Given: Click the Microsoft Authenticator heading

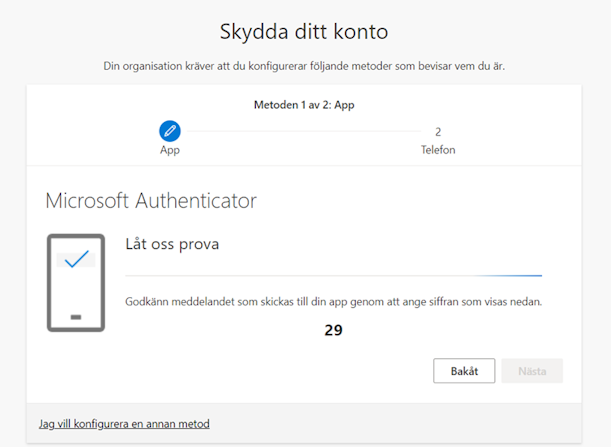Looking at the screenshot, I should coord(151,201).
